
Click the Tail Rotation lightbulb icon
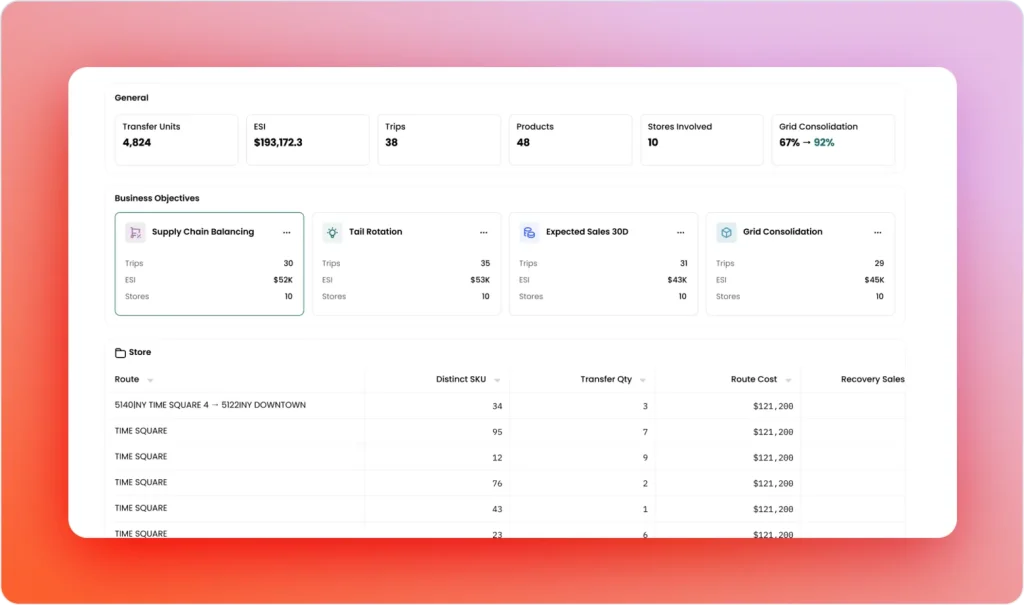[332, 232]
